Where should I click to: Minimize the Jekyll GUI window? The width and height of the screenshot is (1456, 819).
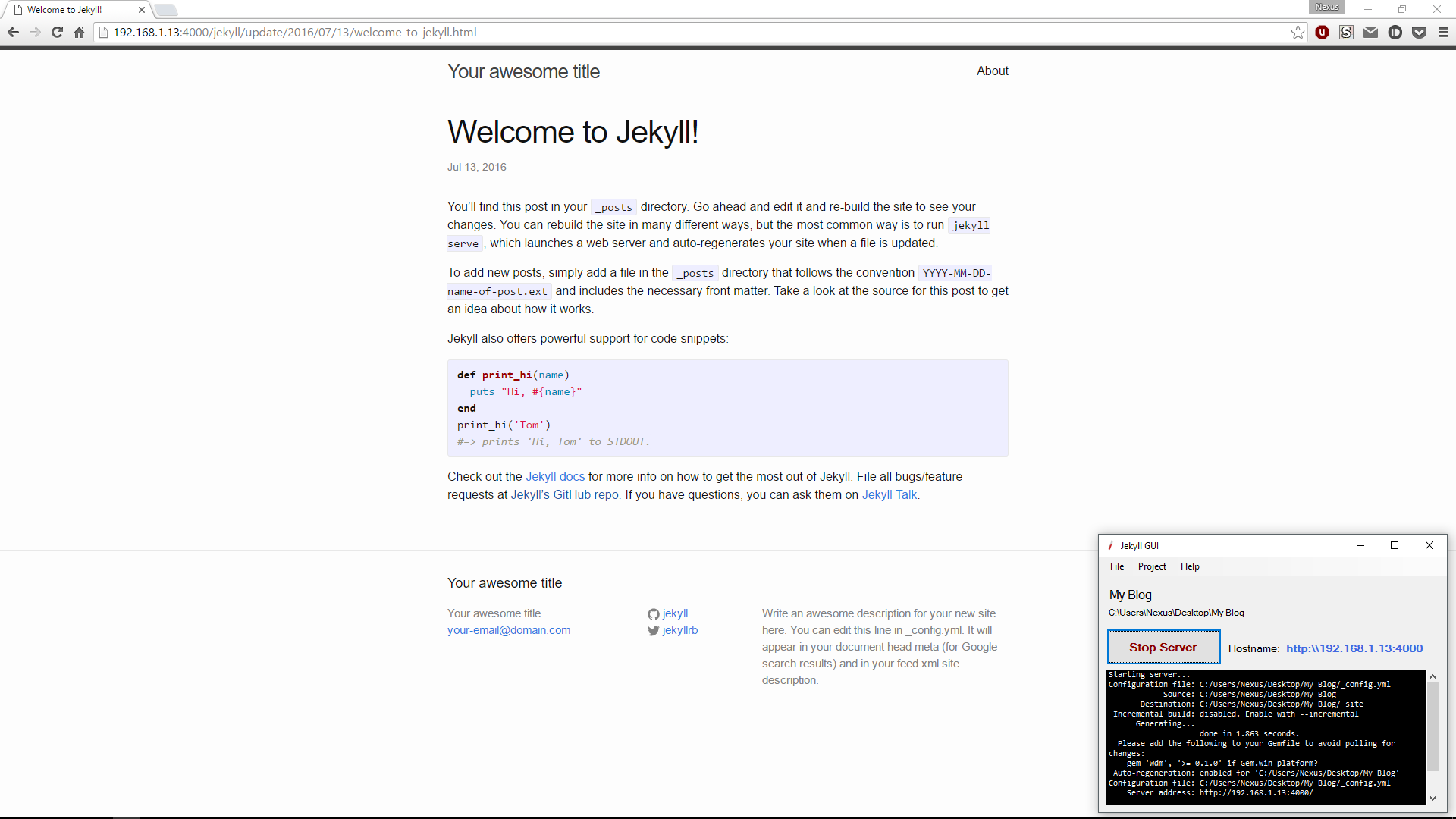[x=1360, y=545]
